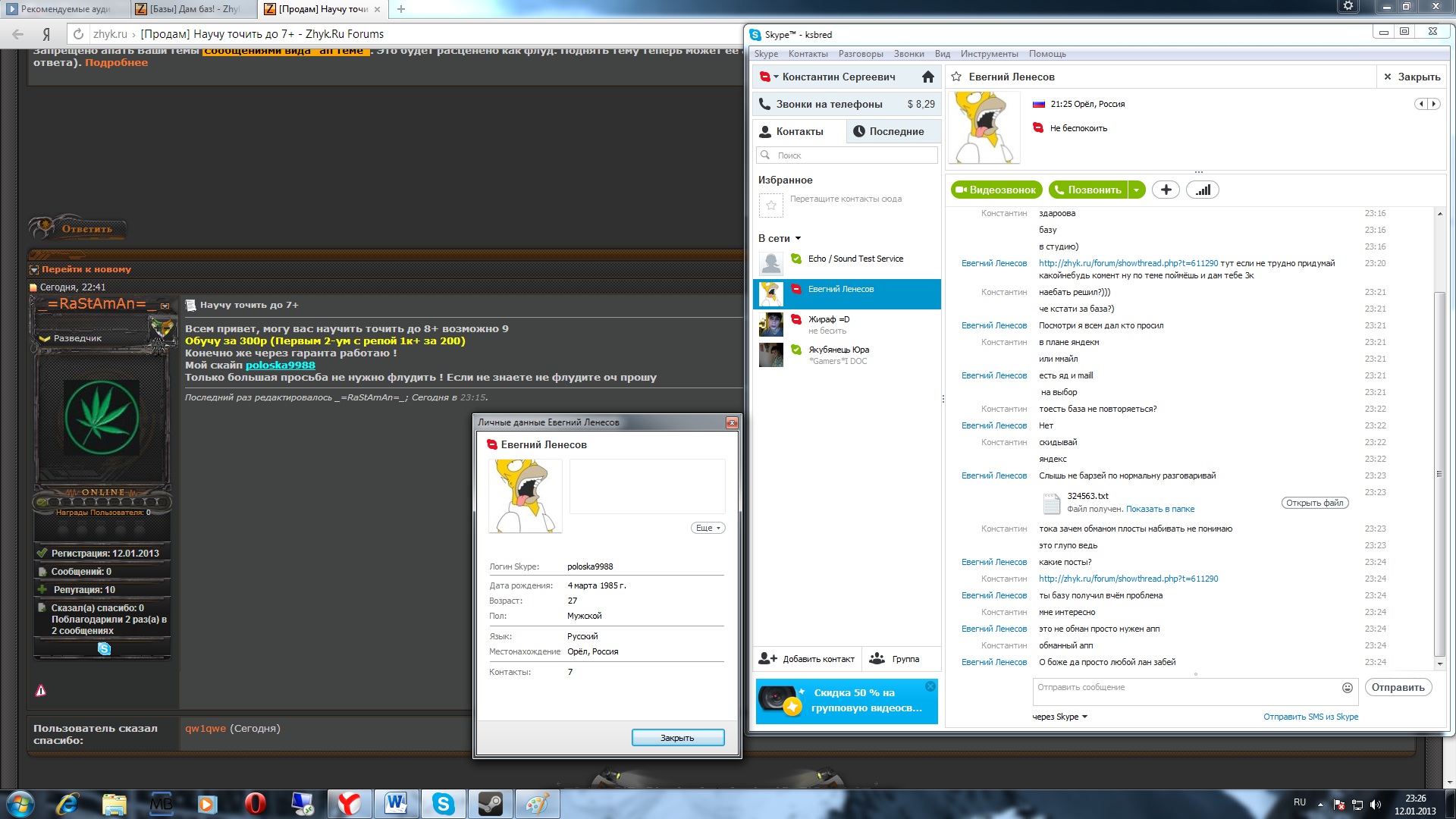Click Евгений Ленесов's avatar in the chat header

tap(984, 127)
